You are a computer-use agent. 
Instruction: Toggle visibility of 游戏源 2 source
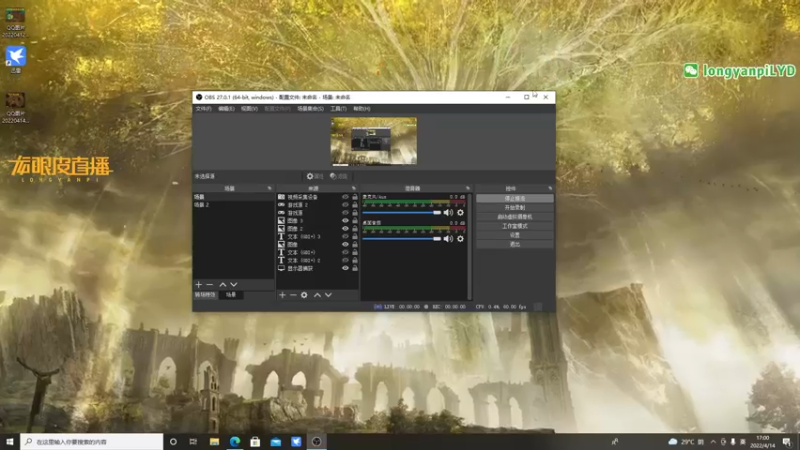(x=345, y=205)
